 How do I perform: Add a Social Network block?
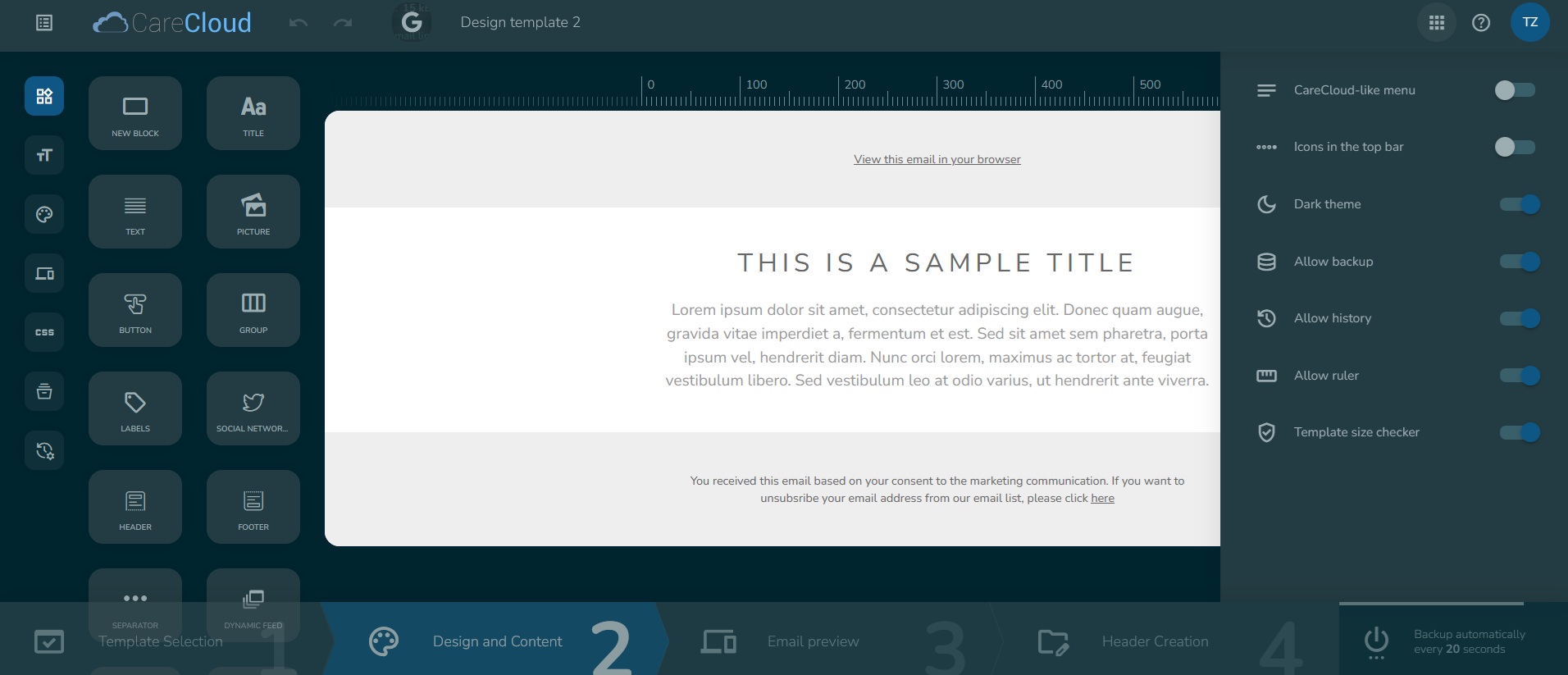coord(253,408)
